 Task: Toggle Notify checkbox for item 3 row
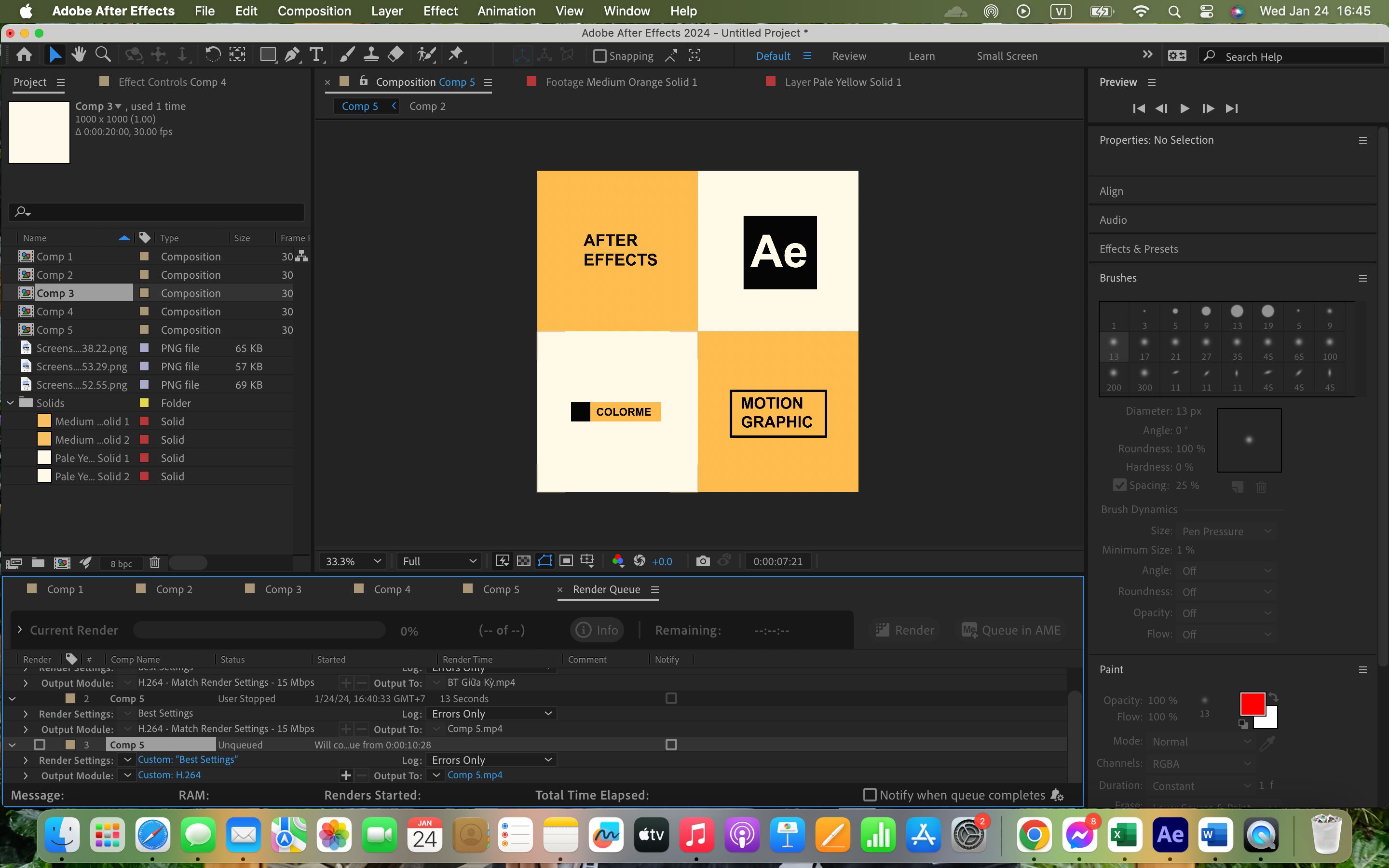click(x=671, y=745)
